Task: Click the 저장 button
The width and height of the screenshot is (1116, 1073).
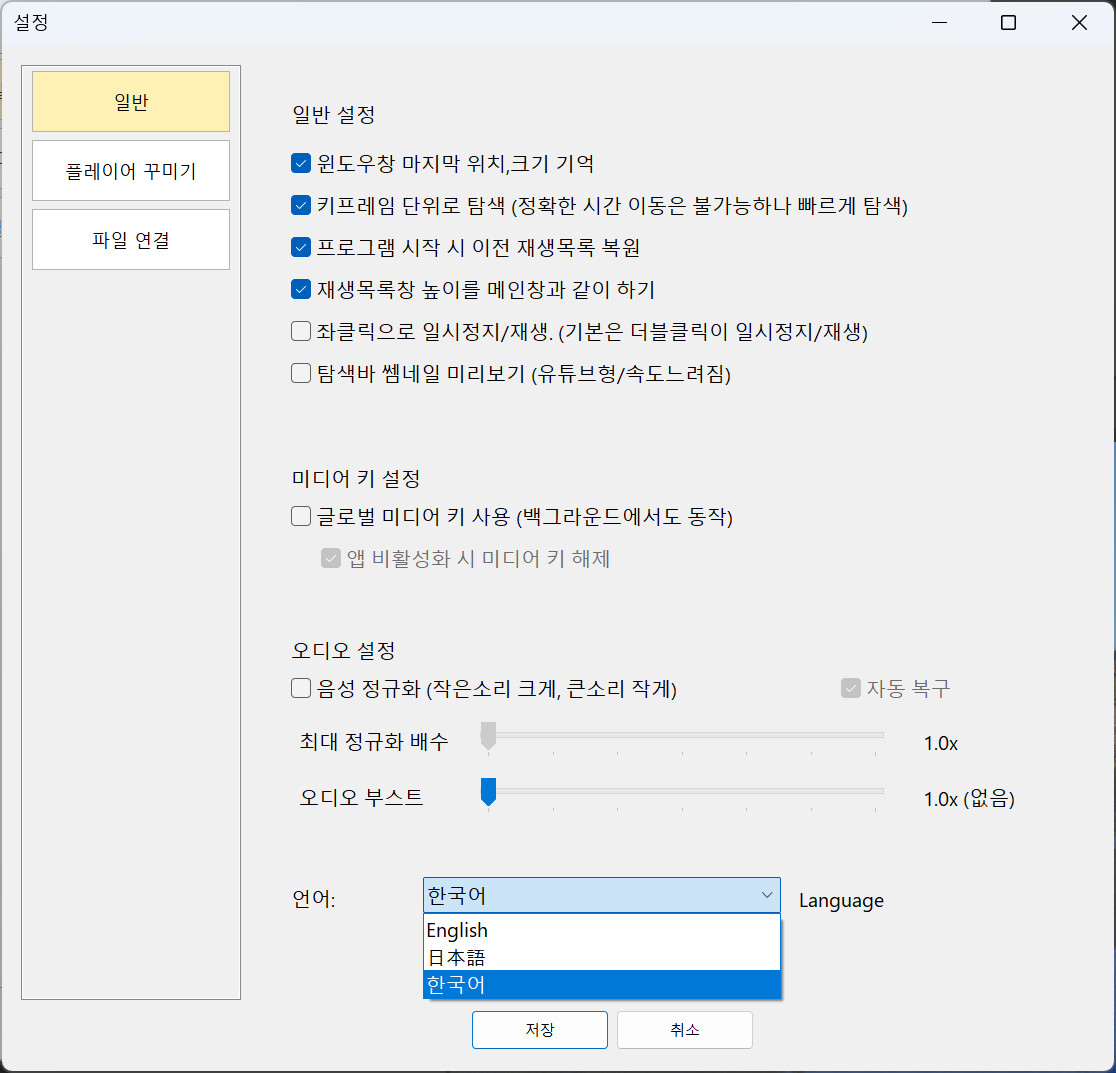Action: (539, 1030)
